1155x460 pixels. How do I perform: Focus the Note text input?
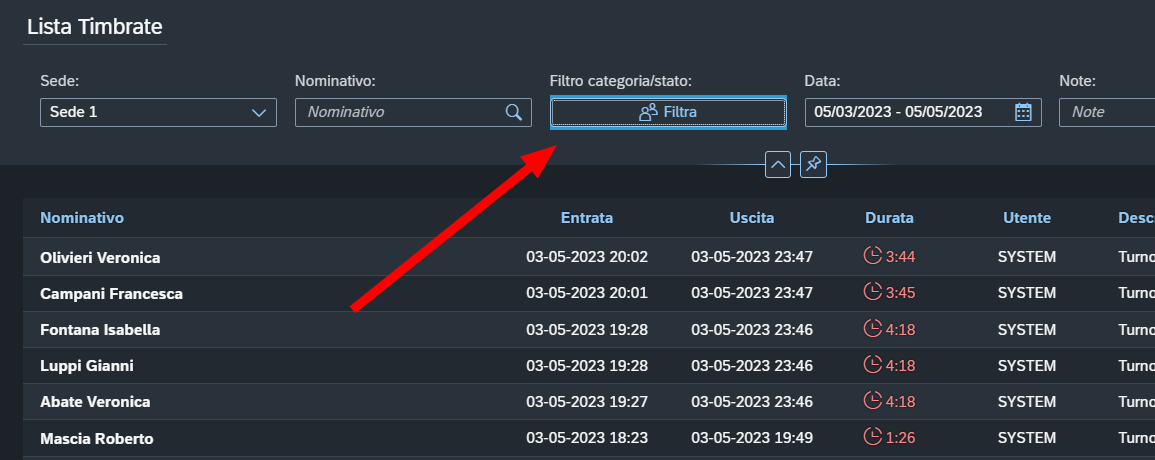click(1107, 112)
